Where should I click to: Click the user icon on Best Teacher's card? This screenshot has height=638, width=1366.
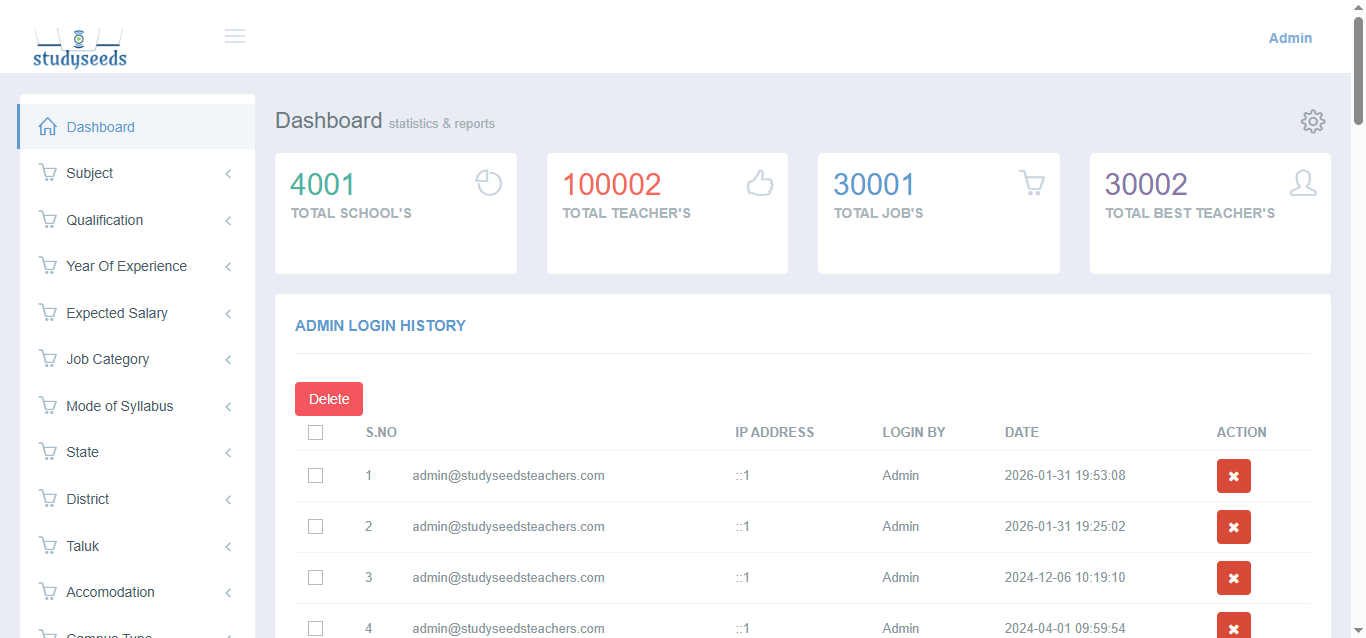pos(1302,183)
